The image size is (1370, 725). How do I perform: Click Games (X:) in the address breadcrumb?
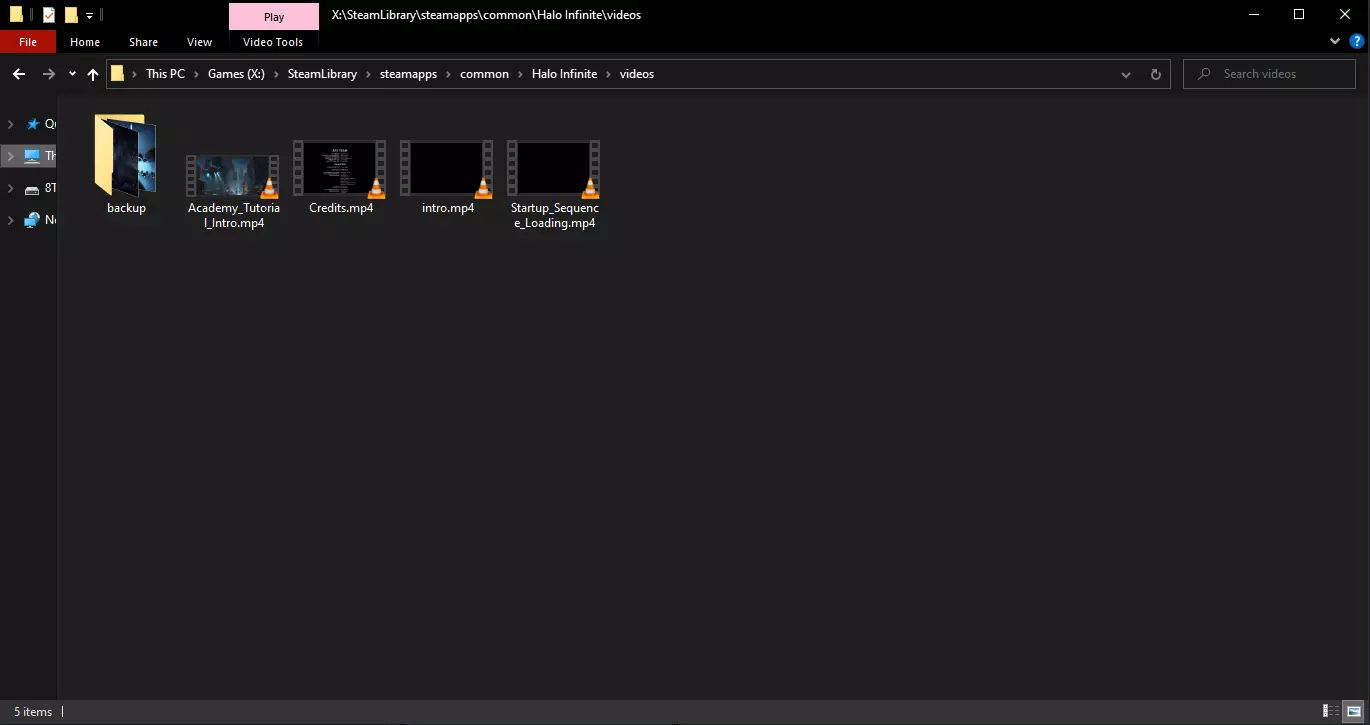[x=236, y=74]
